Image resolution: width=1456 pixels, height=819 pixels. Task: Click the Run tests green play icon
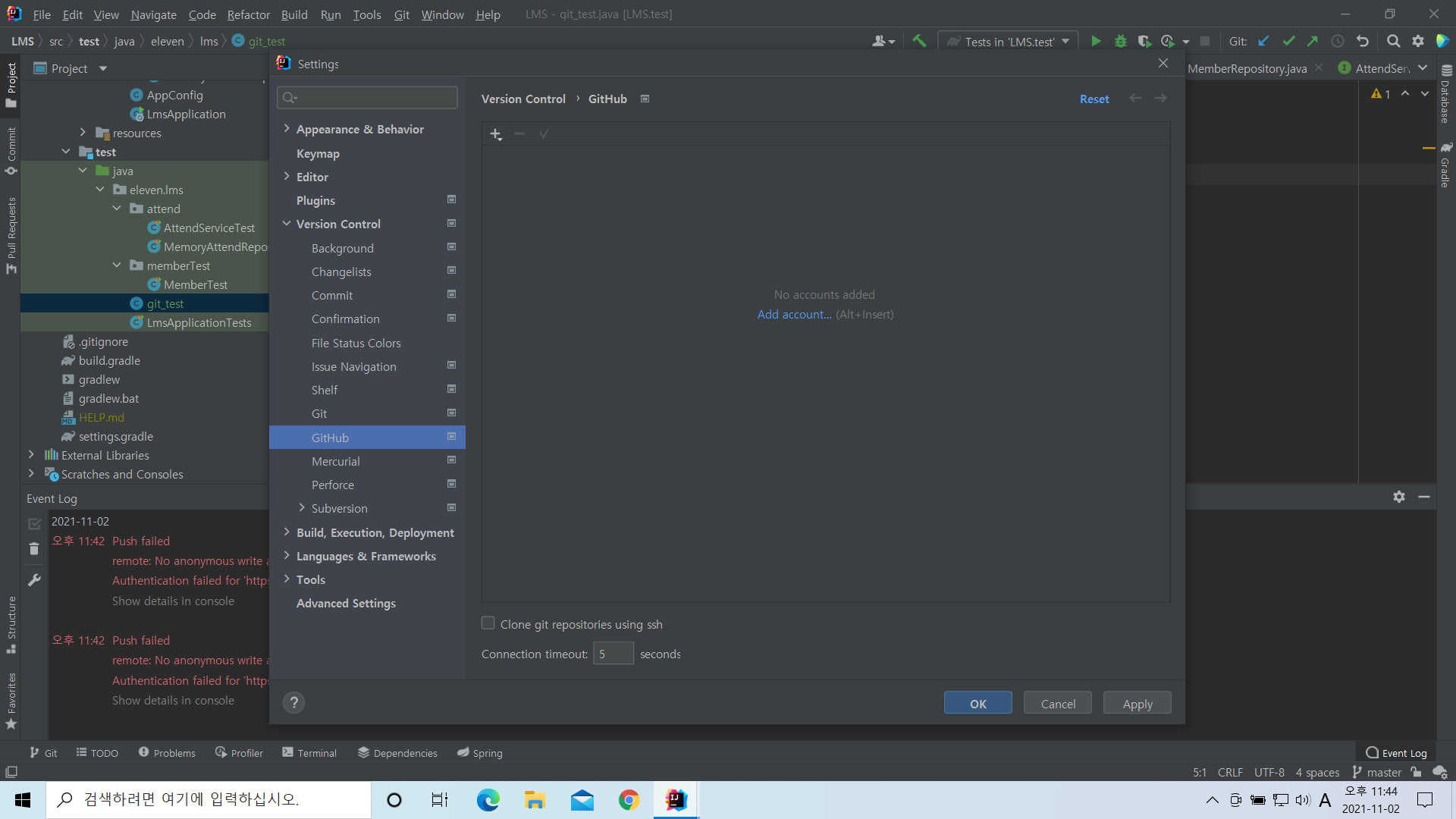pos(1096,42)
